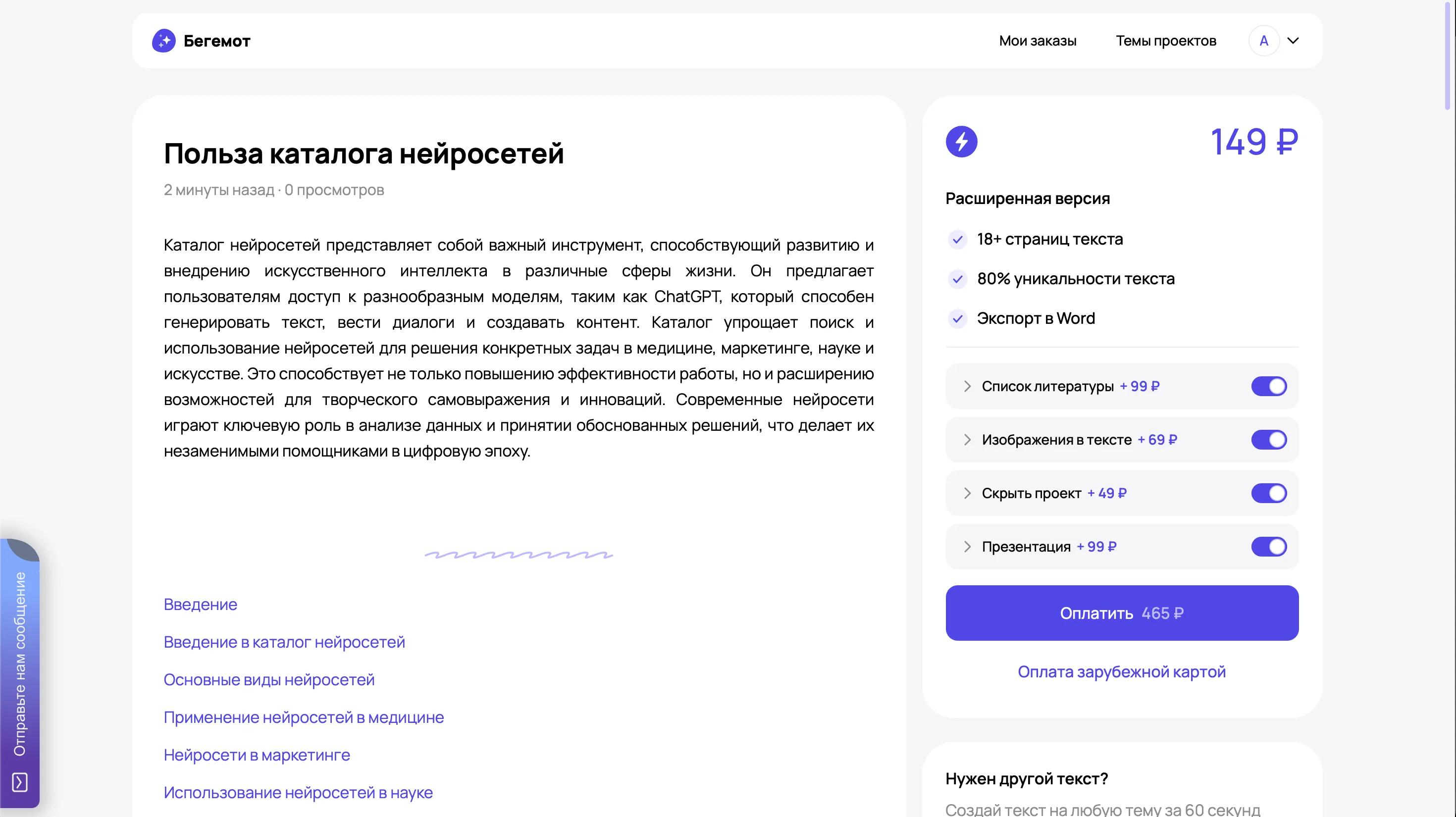
Task: Click checkmark next to 80% уникальности текста
Action: click(957, 279)
